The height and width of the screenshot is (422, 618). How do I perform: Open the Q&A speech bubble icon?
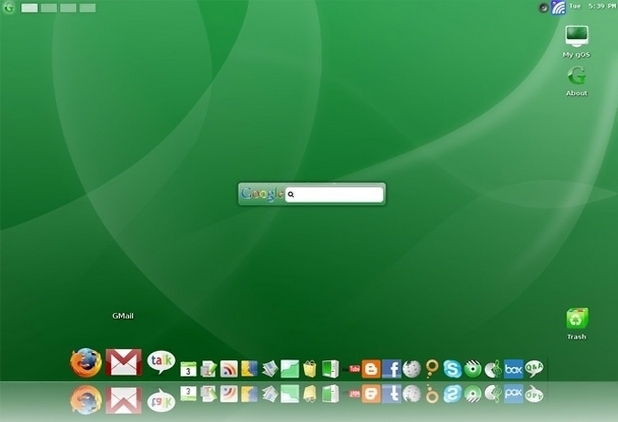(x=534, y=369)
